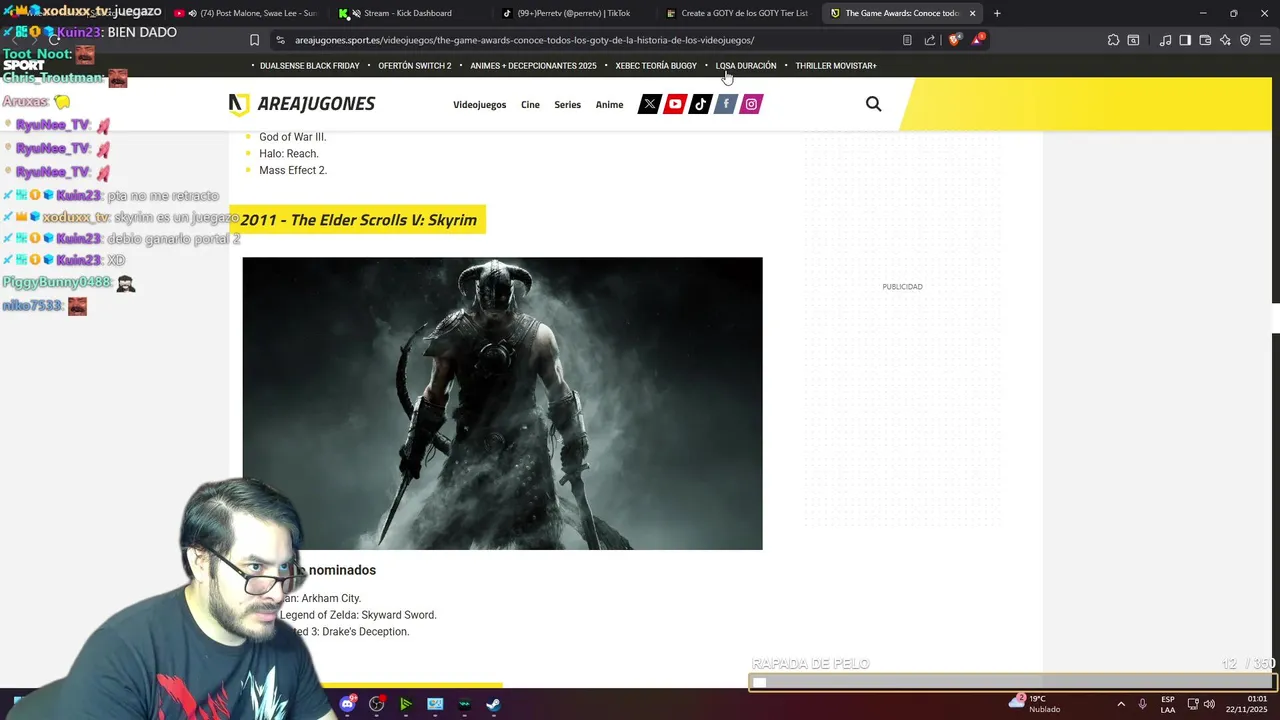1280x720 pixels.
Task: Open the AreaJugones X (Twitter) profile icon
Action: (649, 104)
